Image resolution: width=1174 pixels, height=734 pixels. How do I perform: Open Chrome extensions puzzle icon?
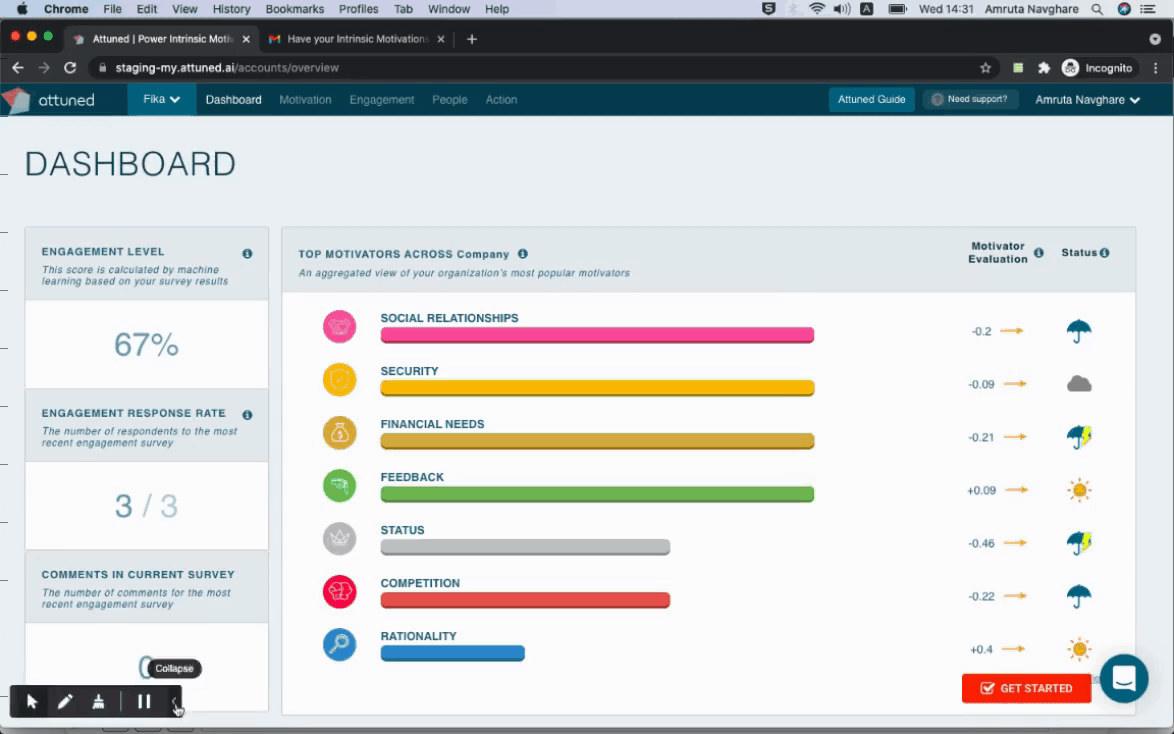[1044, 68]
